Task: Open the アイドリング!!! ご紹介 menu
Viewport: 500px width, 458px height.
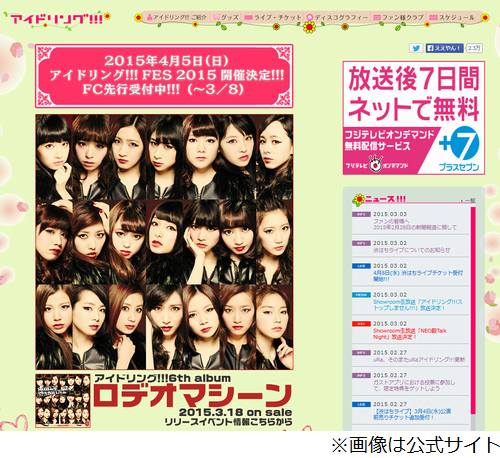Action: pyautogui.click(x=177, y=17)
